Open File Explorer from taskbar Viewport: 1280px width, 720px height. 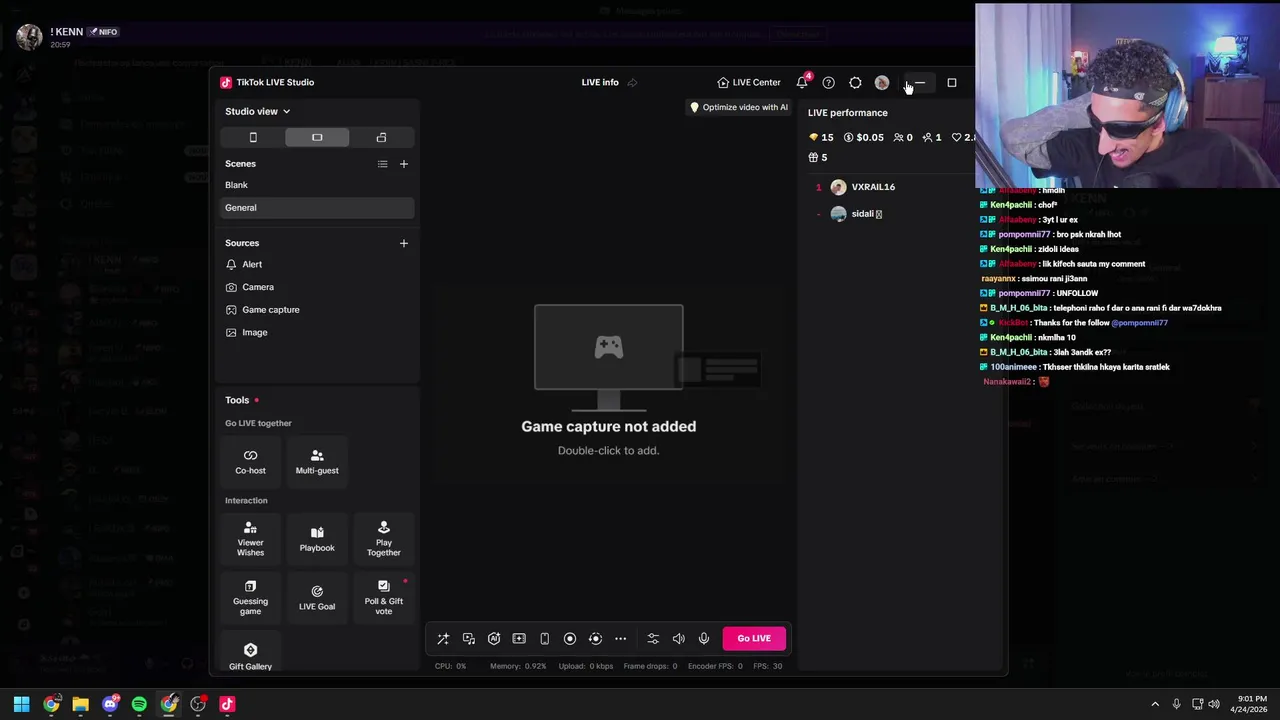tap(80, 704)
